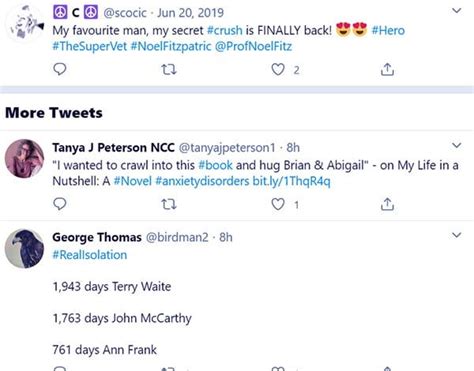Open the @birdman2 profile handle
Viewport: 474px width, 371px height.
pos(177,237)
